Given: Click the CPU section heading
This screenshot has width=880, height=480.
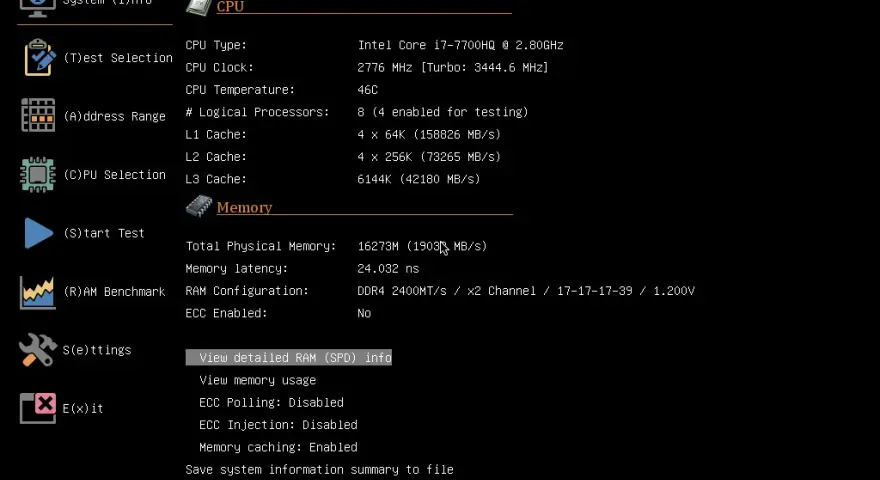Looking at the screenshot, I should [230, 7].
